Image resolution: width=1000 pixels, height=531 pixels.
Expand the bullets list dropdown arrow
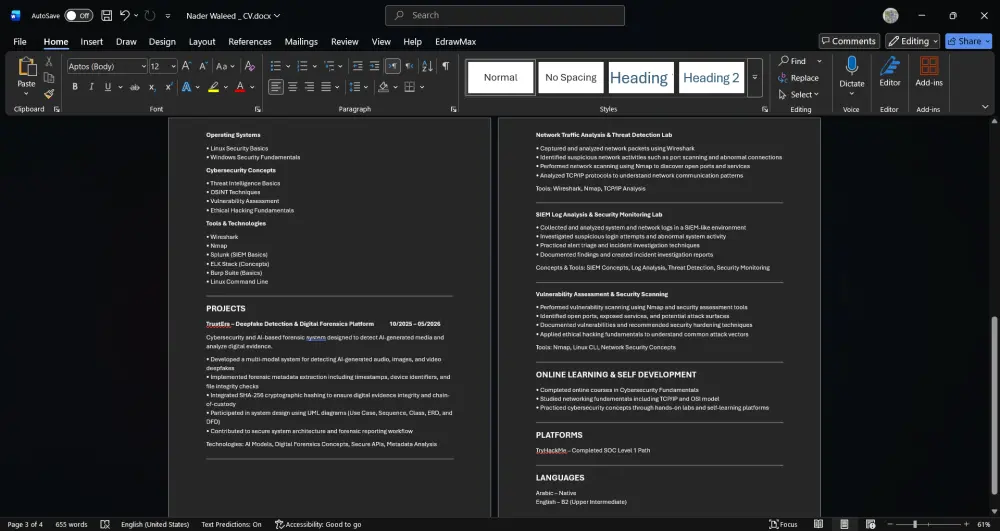point(288,66)
